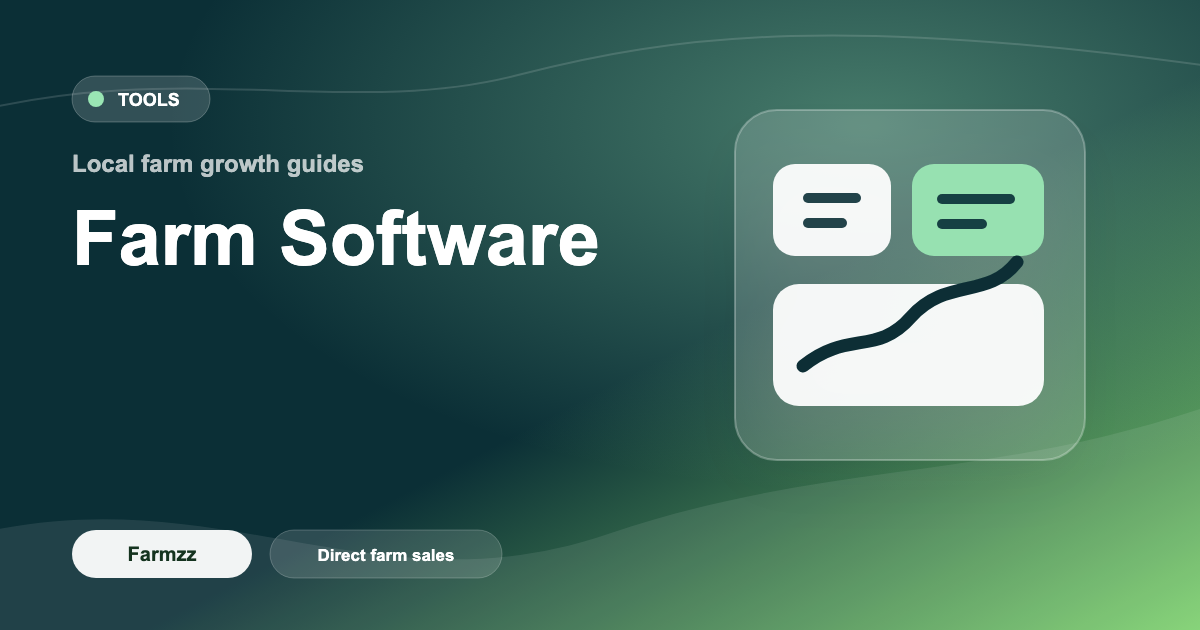Click the Farmzz brand button
The width and height of the screenshot is (1200, 630).
point(162,554)
